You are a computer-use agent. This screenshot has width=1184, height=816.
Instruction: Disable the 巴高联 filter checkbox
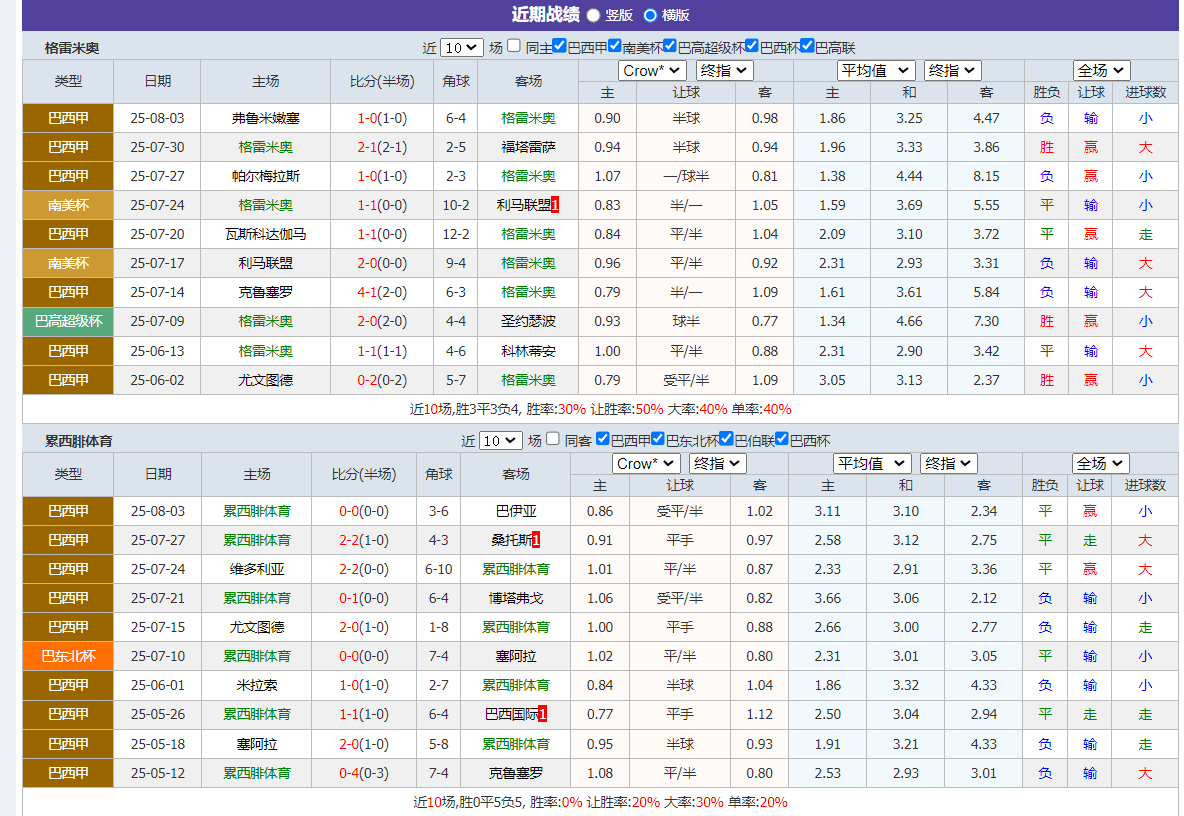point(807,45)
